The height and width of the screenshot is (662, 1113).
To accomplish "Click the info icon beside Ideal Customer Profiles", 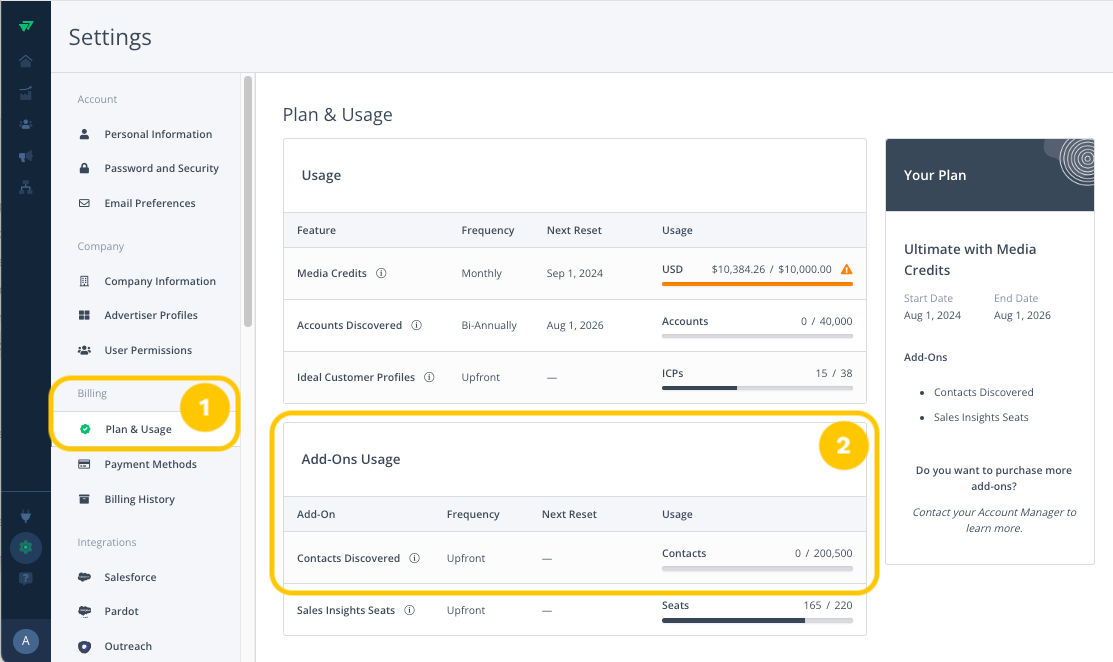I will (429, 377).
